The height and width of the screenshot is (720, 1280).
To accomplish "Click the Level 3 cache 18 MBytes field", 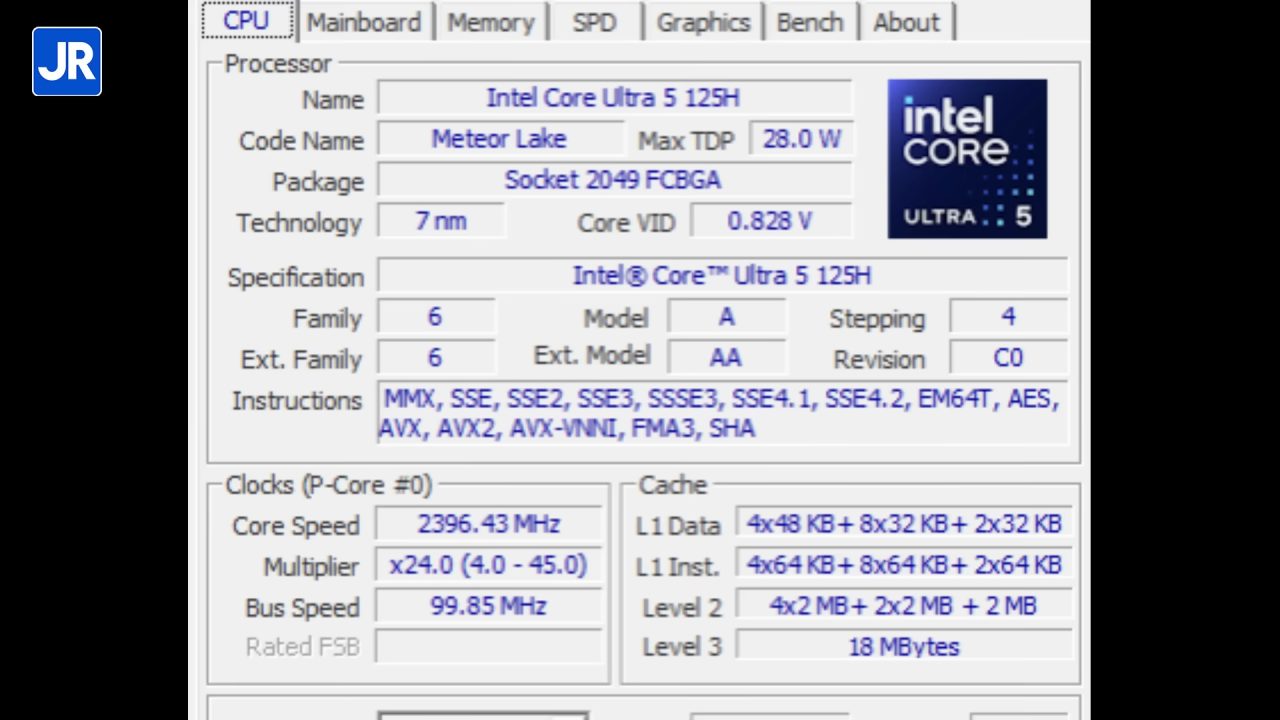I will pos(904,646).
